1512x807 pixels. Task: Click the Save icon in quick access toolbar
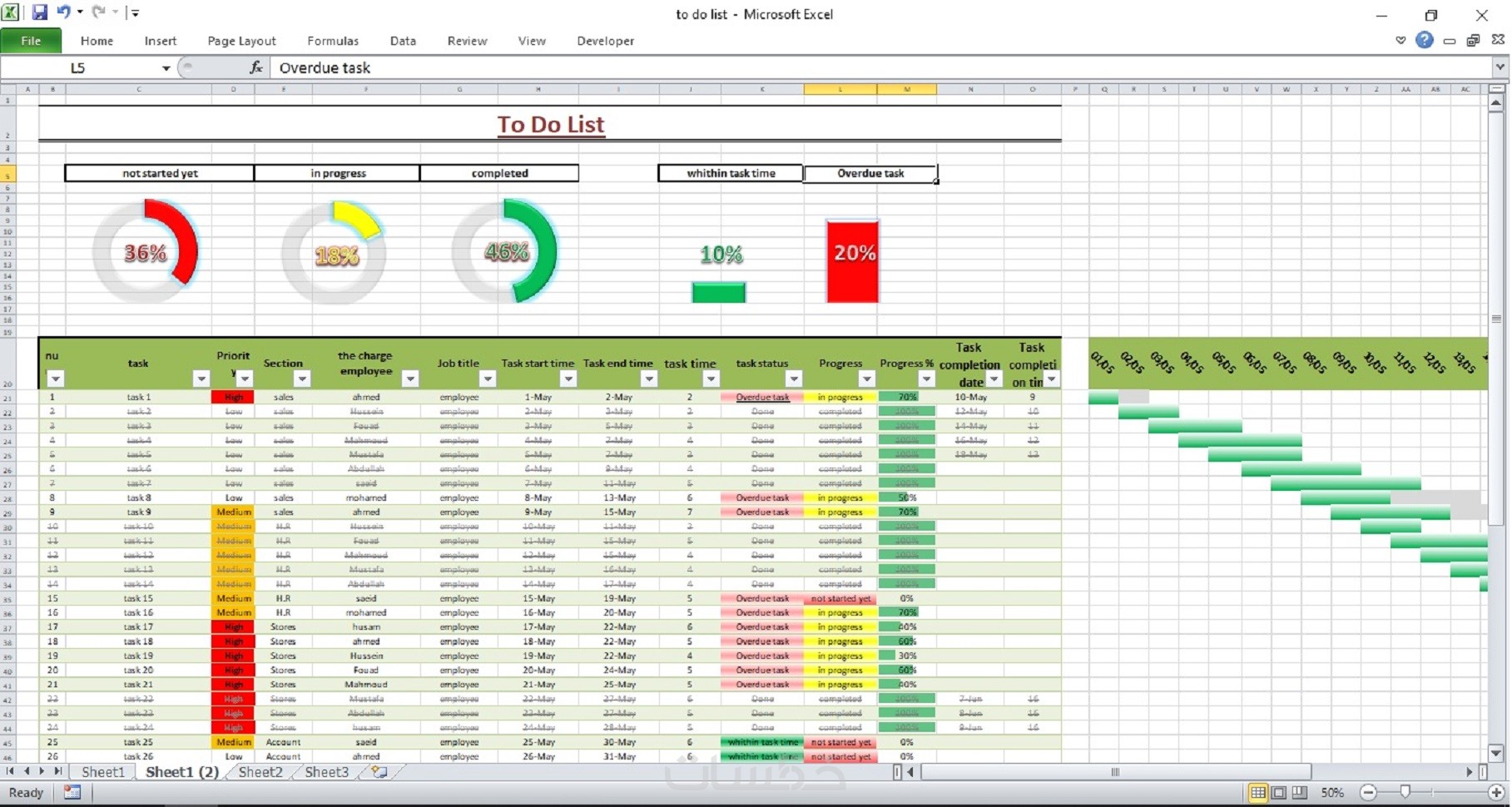click(39, 12)
